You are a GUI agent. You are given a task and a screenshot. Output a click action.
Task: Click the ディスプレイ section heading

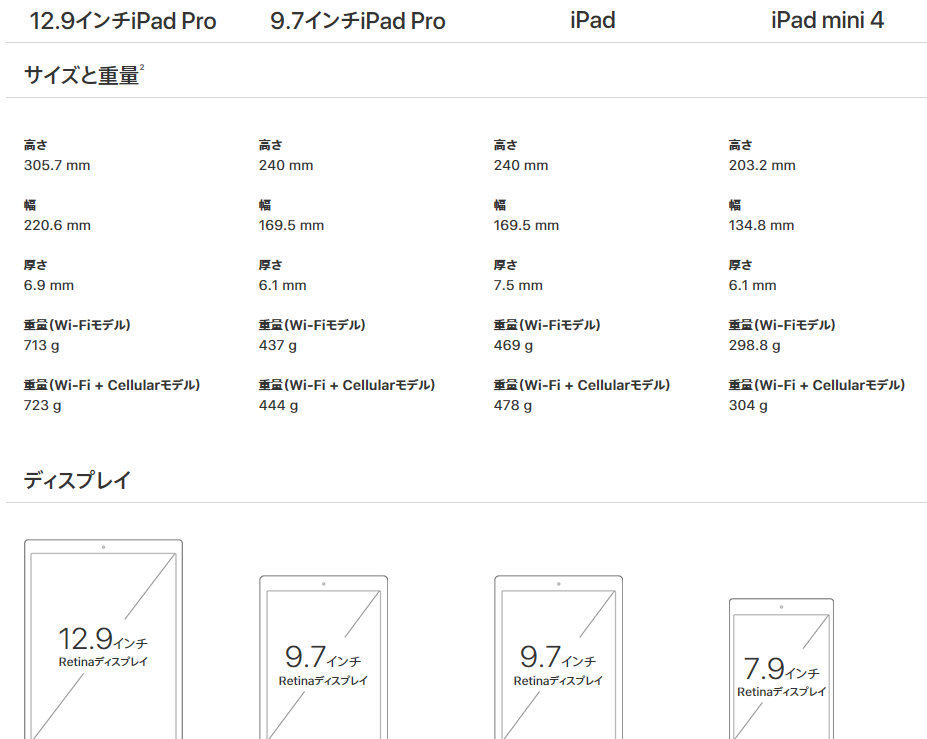[77, 480]
